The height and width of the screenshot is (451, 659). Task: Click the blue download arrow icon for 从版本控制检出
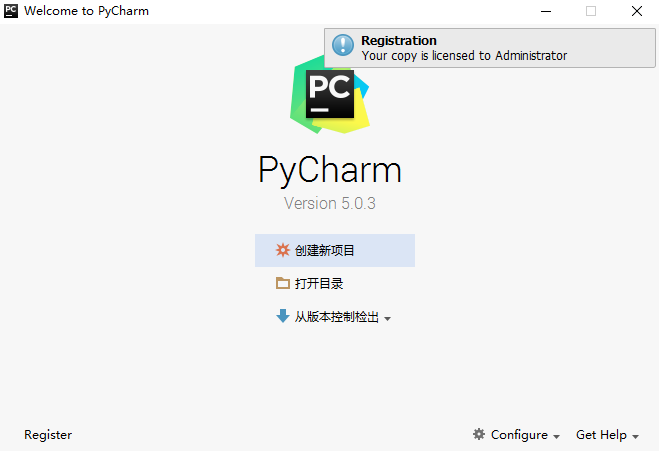[x=282, y=316]
